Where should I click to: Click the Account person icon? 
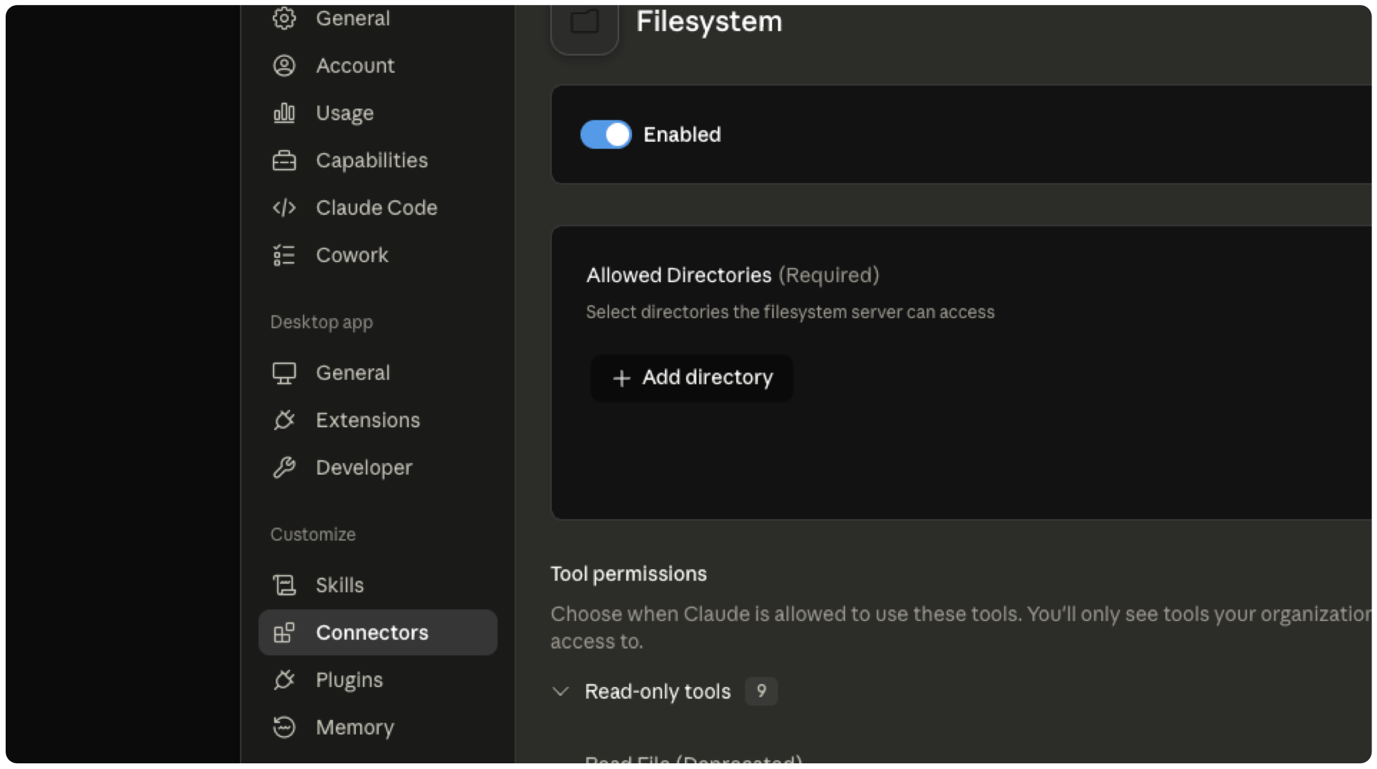click(x=284, y=66)
